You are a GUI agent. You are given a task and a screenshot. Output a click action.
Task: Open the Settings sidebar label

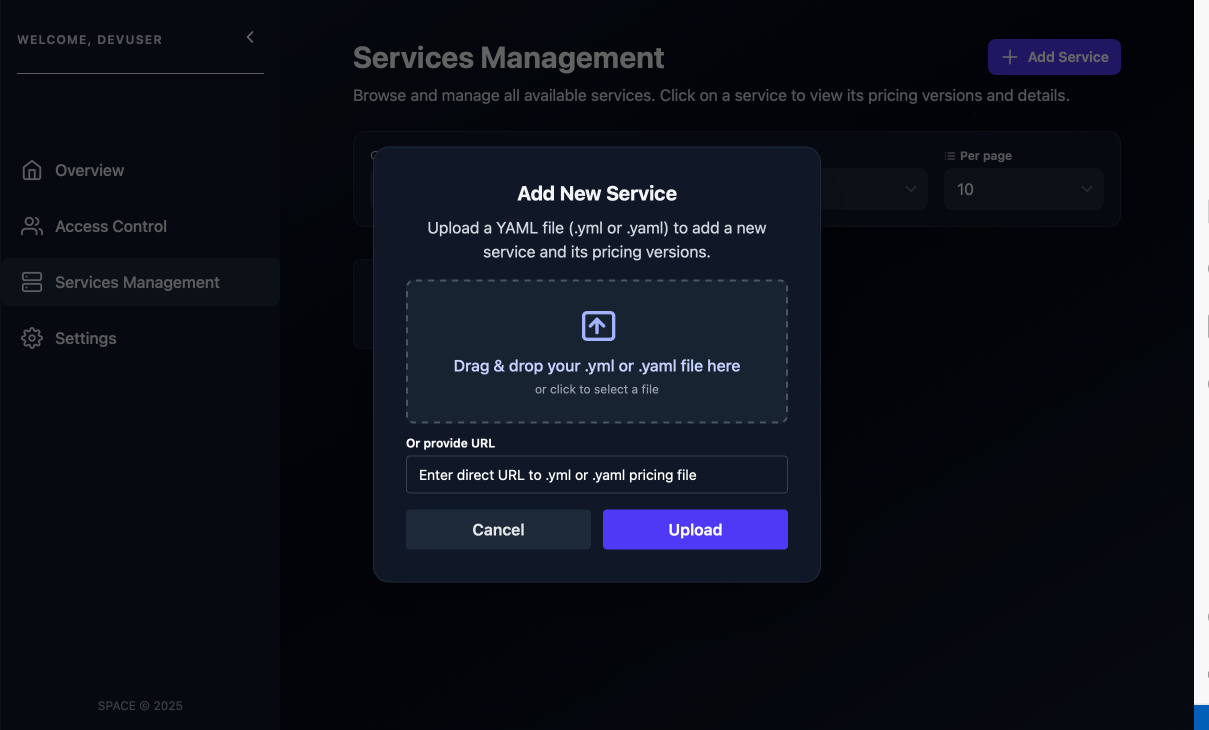[x=86, y=338]
